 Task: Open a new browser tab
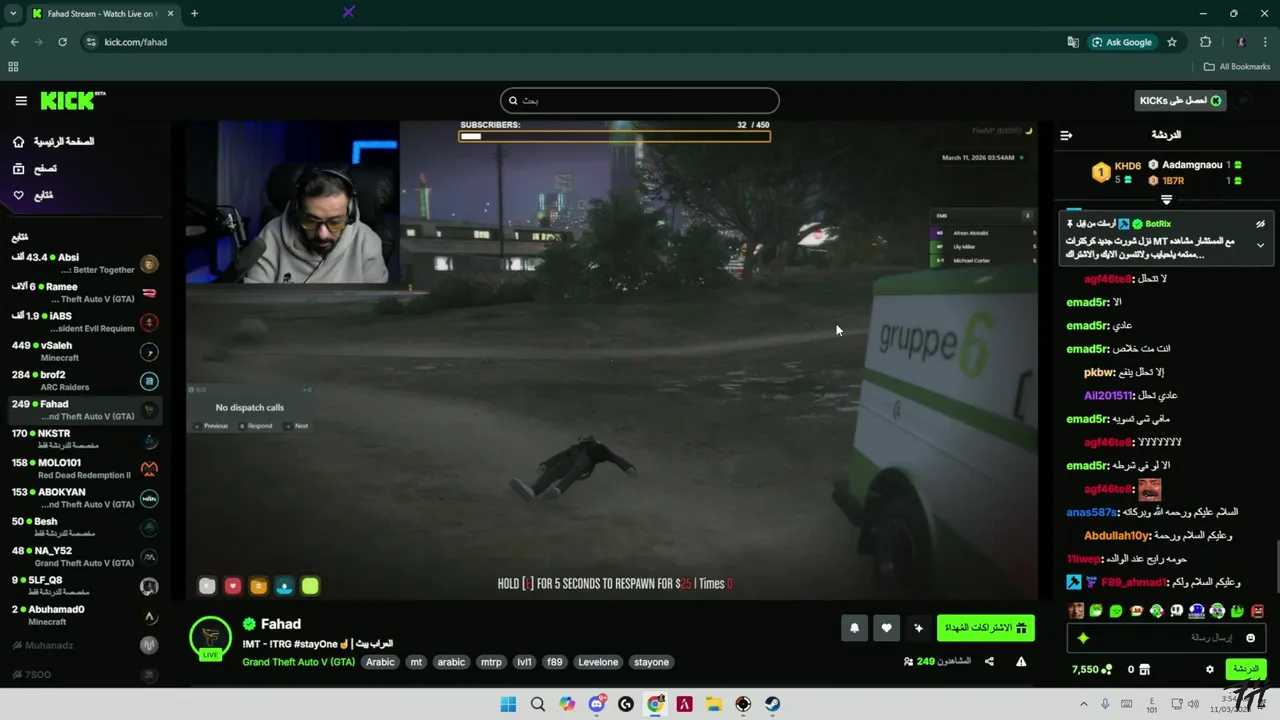194,13
